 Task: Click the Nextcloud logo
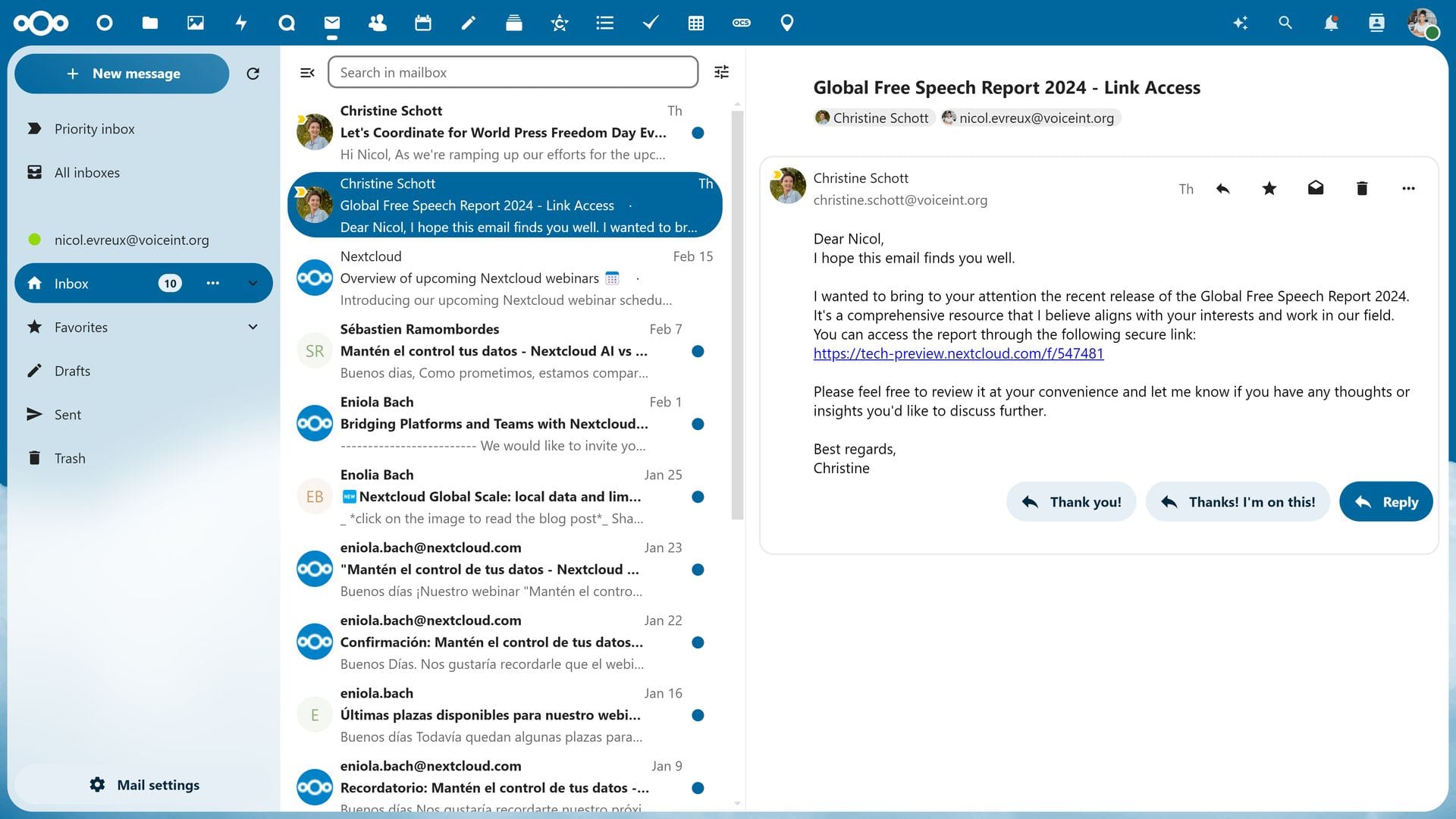click(41, 23)
